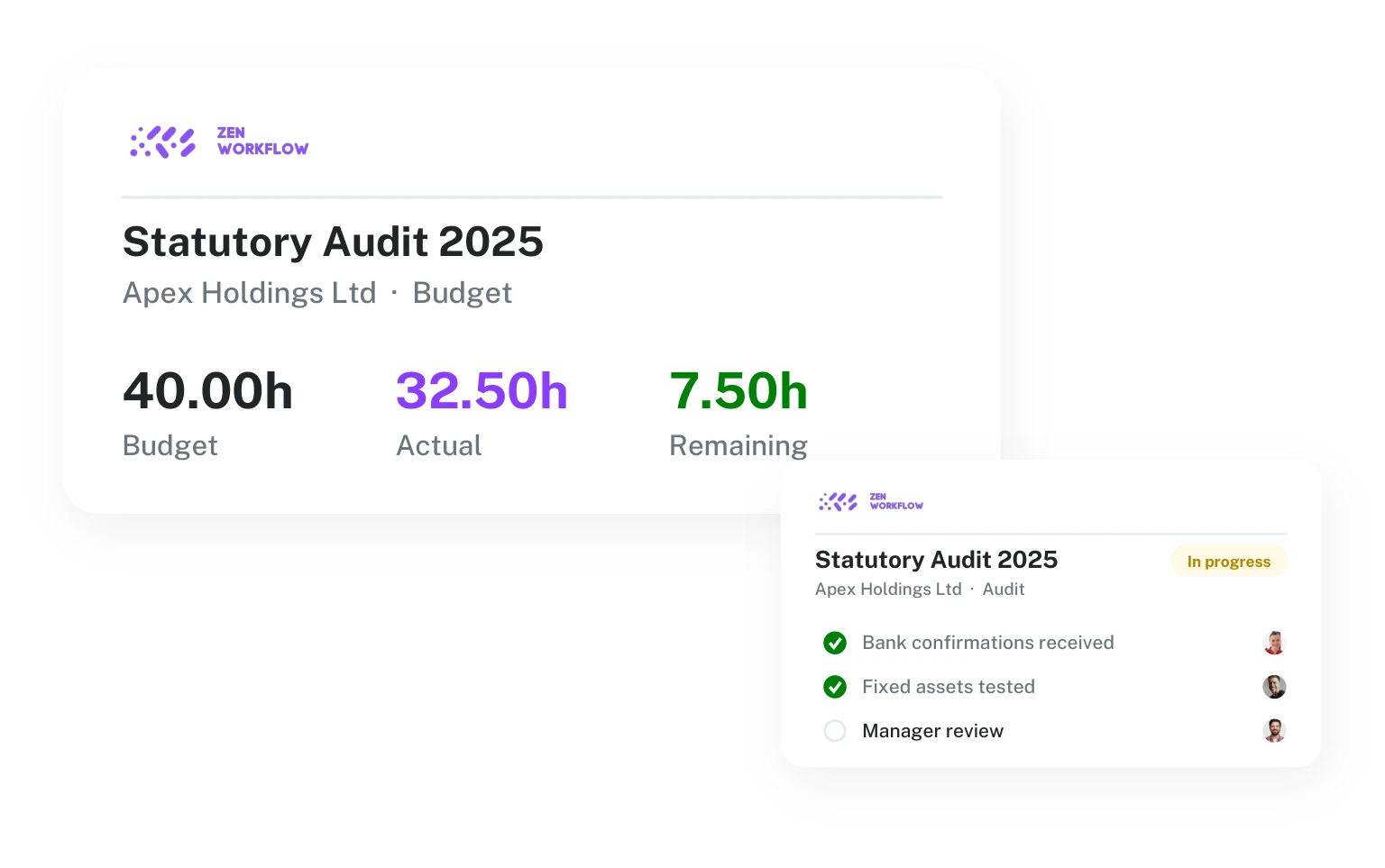Open assignee avatar for Manager review
The image size is (1385, 868).
pos(1274,731)
